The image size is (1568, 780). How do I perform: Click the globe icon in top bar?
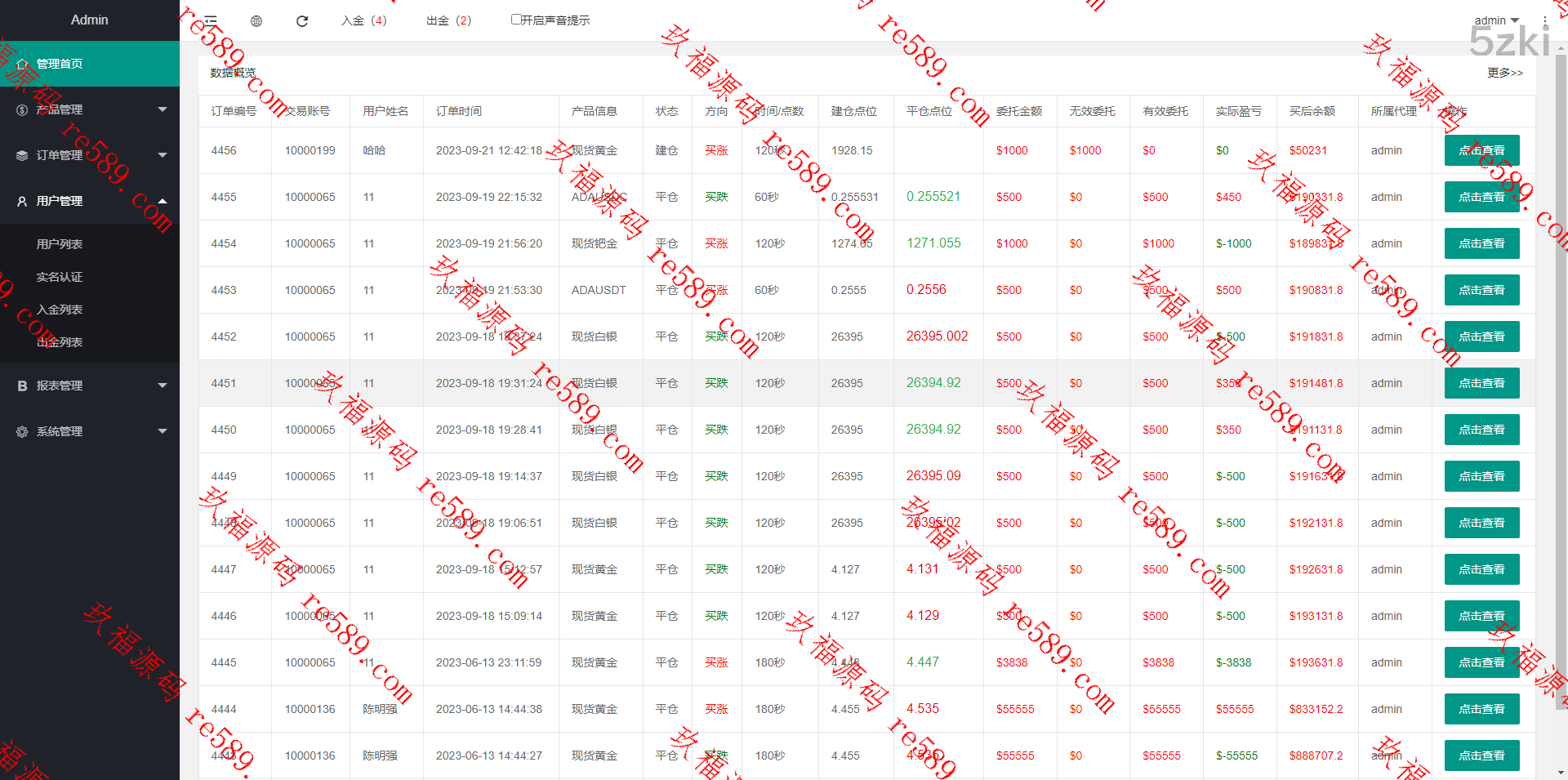[256, 20]
